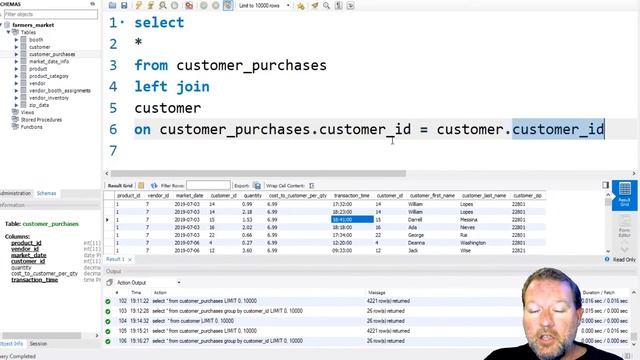
Task: Open Form Editor view in side panel
Action: pyautogui.click(x=624, y=227)
